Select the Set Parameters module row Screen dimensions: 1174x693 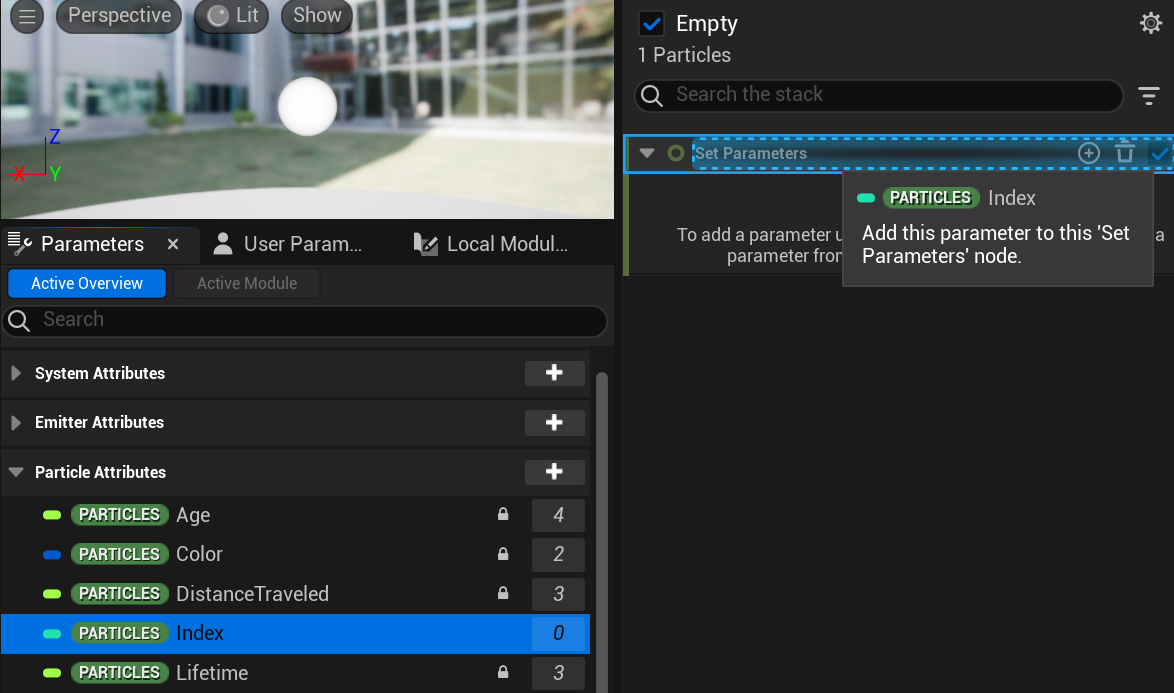point(898,153)
